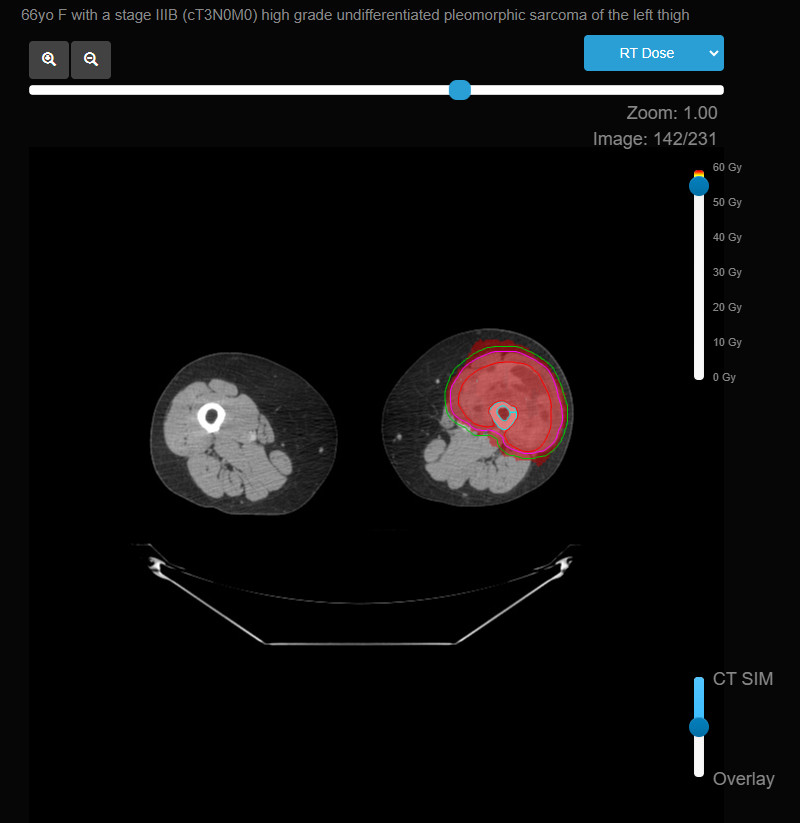This screenshot has width=800, height=823.
Task: Click the right thigh femur in CT image
Action: tap(211, 417)
